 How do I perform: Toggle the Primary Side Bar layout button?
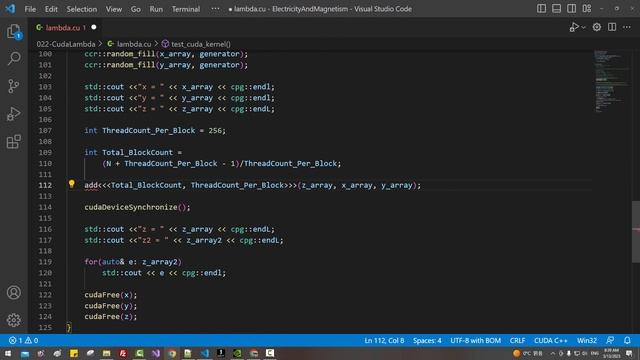pos(541,9)
